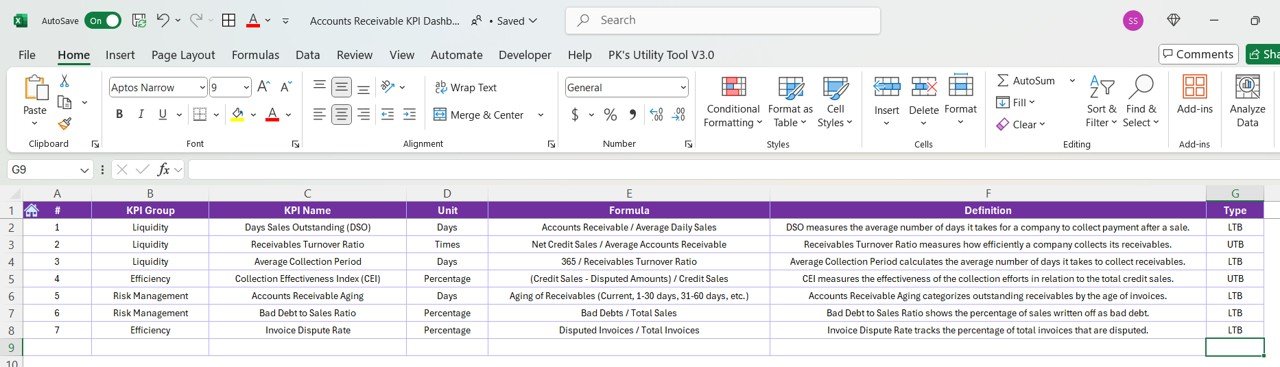1280x367 pixels.
Task: Click the Save icon in title bar
Action: pos(139,20)
